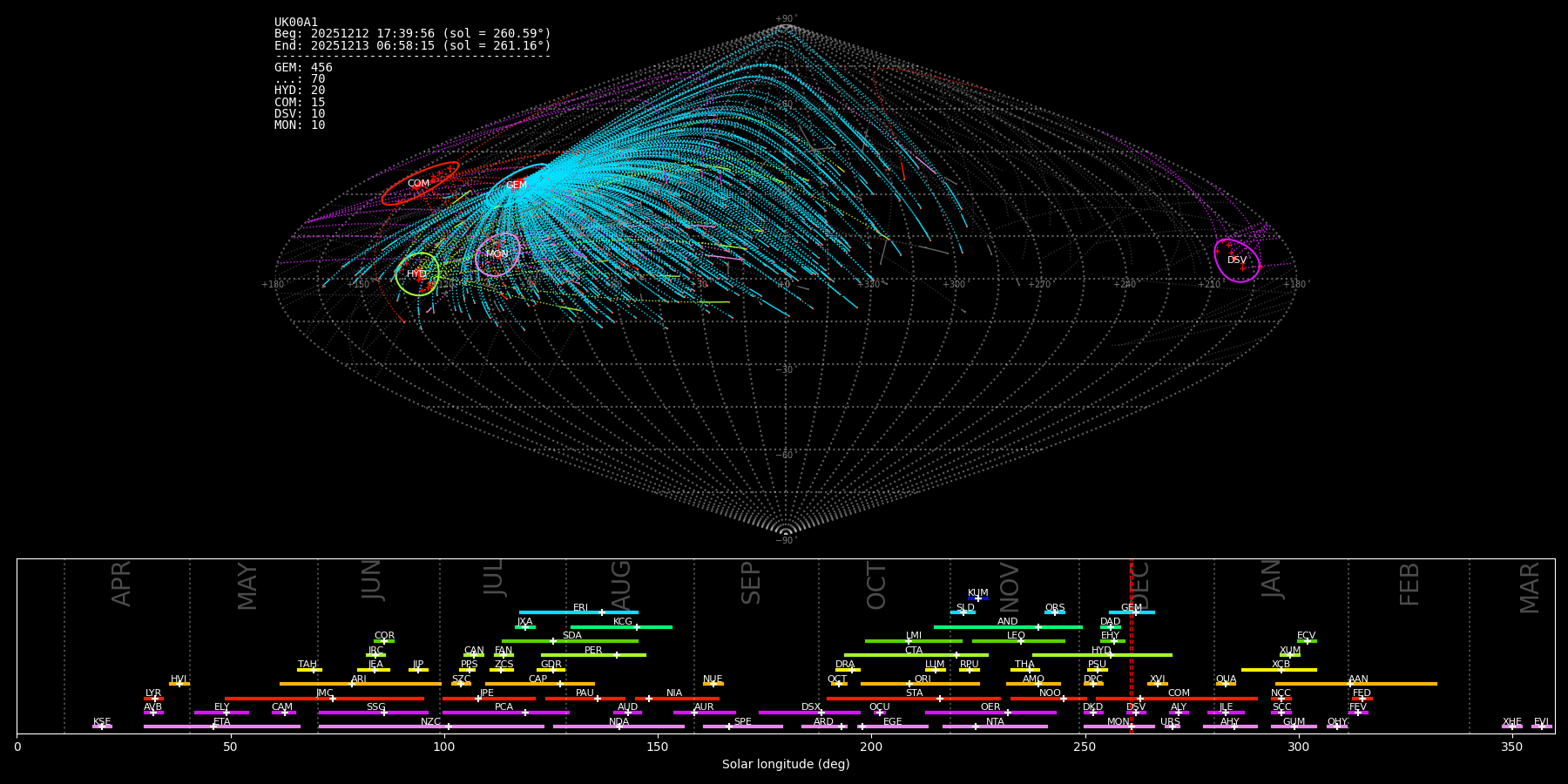Click the APR month label in timeline

[122, 583]
